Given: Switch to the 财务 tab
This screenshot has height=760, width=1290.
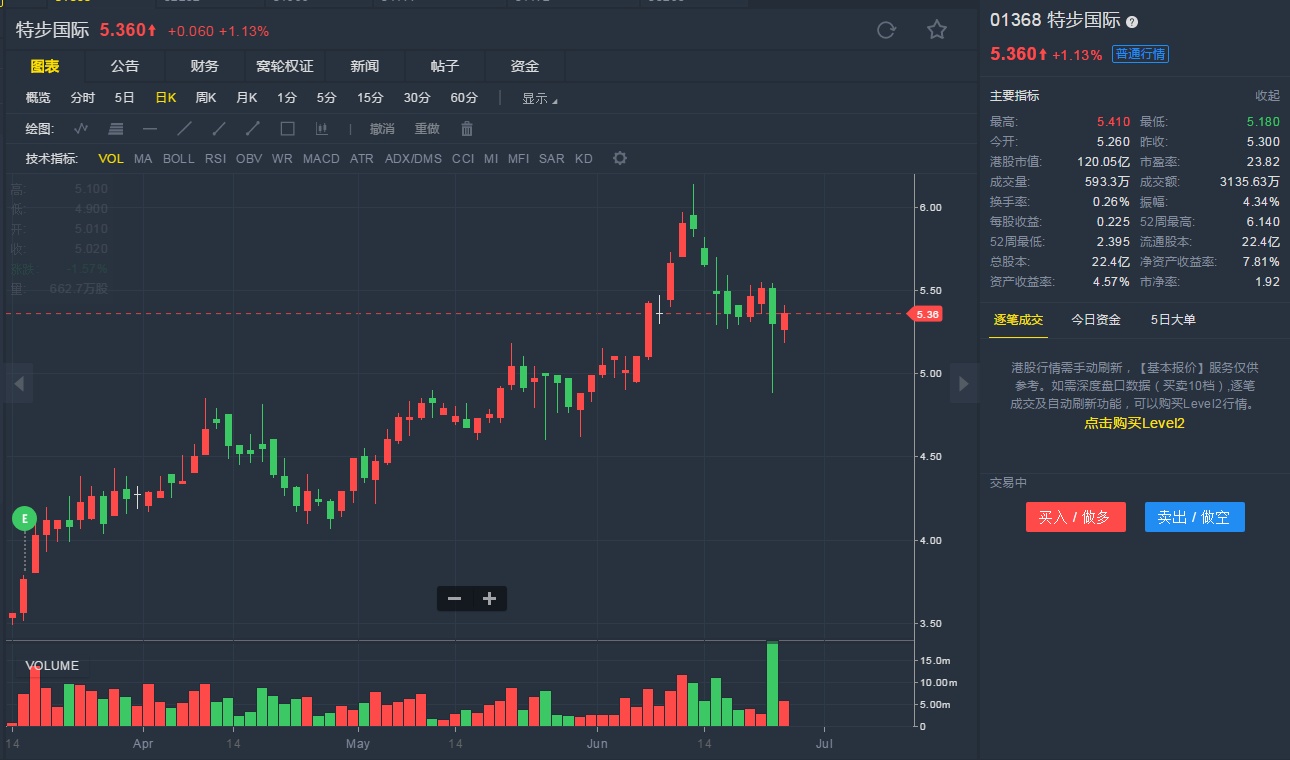Looking at the screenshot, I should point(205,66).
